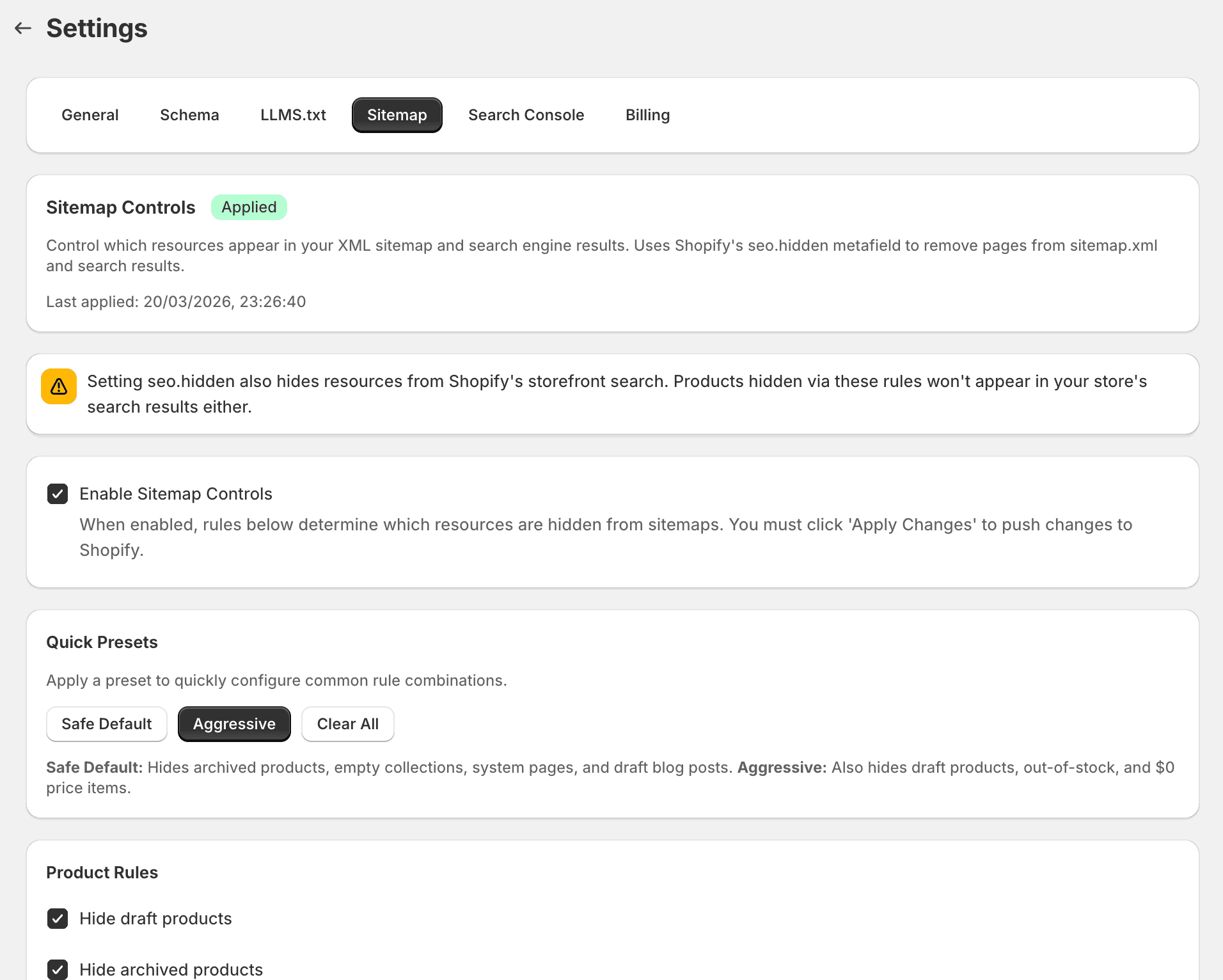Image resolution: width=1223 pixels, height=980 pixels.
Task: Select the Aggressive preset
Action: point(234,723)
